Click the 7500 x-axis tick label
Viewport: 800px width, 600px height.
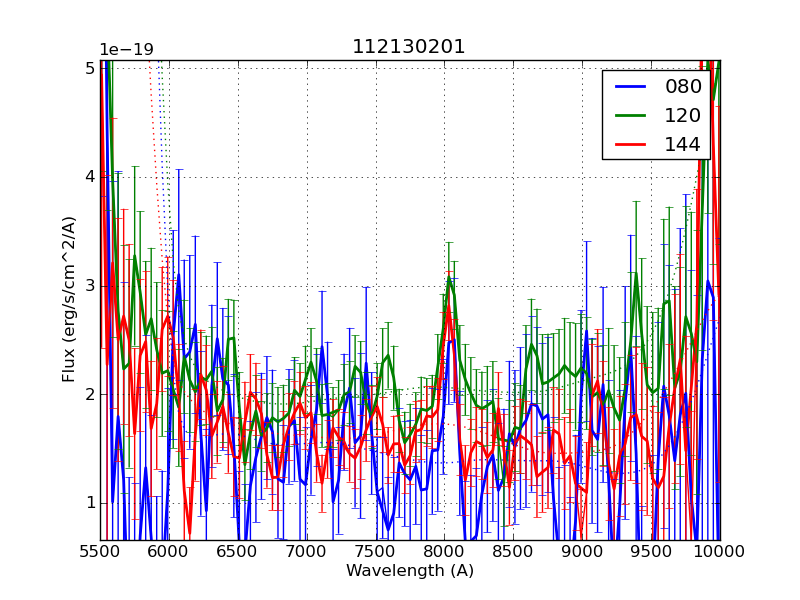click(x=376, y=551)
